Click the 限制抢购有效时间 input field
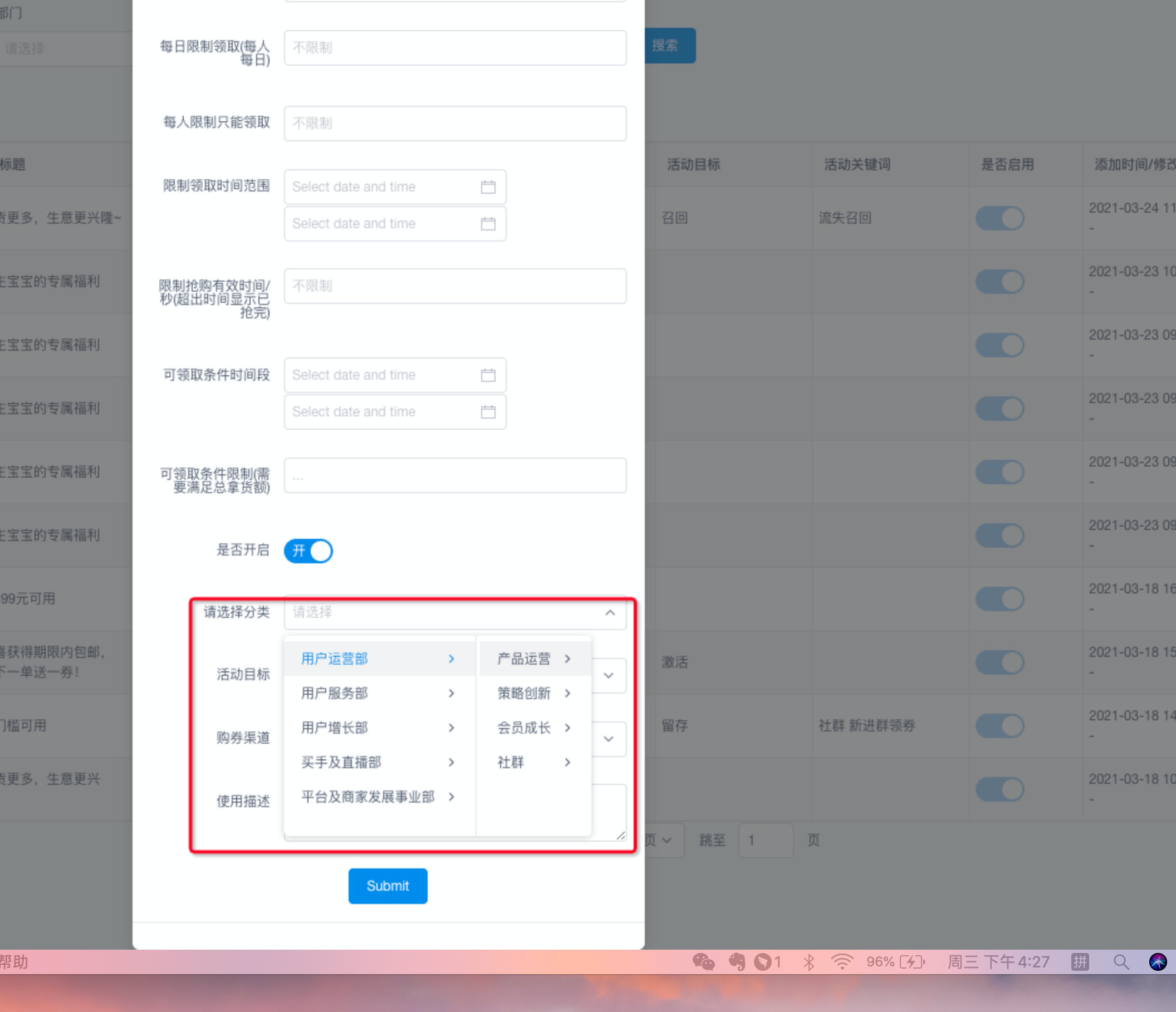The image size is (1176, 1012). click(x=455, y=286)
